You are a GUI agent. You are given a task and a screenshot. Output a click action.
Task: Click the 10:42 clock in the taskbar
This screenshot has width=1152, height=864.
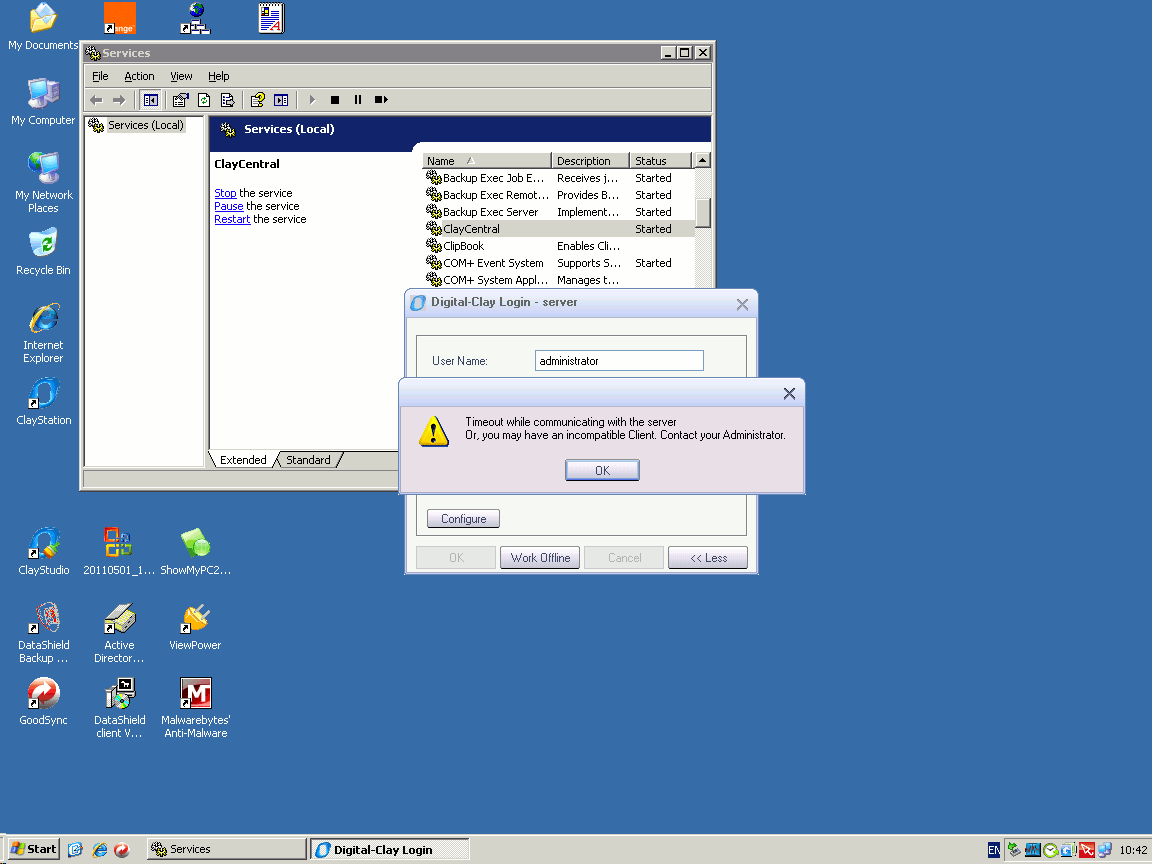tap(1133, 850)
